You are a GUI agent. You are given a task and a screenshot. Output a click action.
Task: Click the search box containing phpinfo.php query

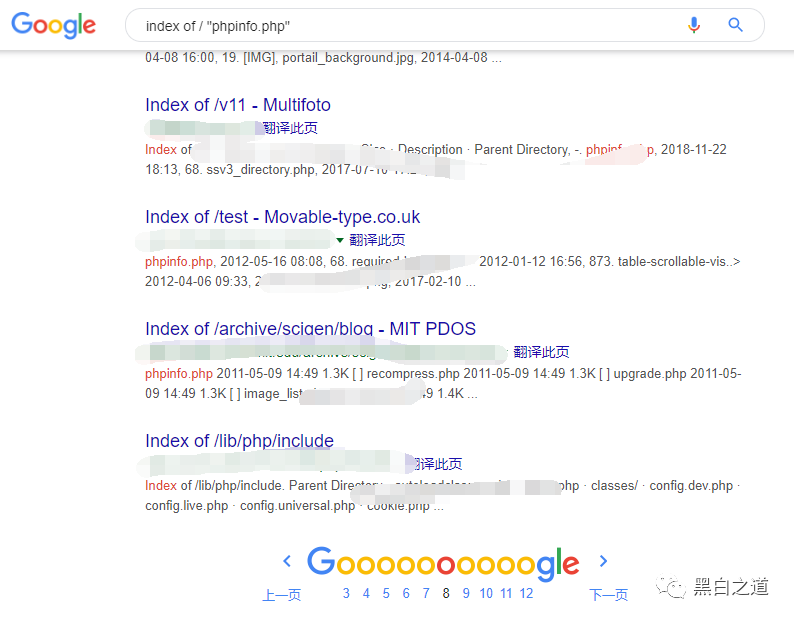(x=400, y=25)
